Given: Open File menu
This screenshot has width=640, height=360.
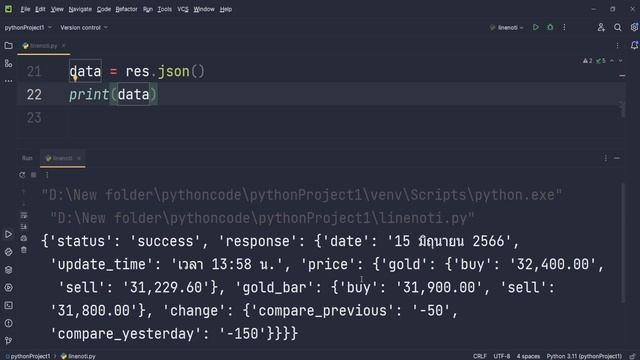Looking at the screenshot, I should tap(25, 9).
